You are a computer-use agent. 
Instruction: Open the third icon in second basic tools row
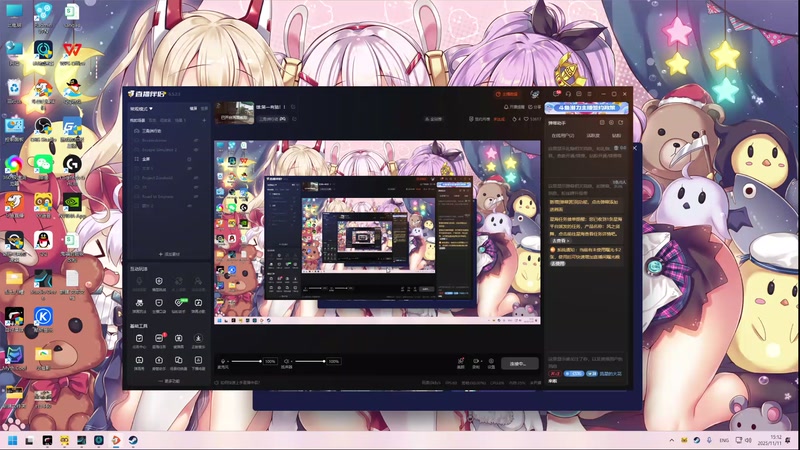(x=179, y=360)
